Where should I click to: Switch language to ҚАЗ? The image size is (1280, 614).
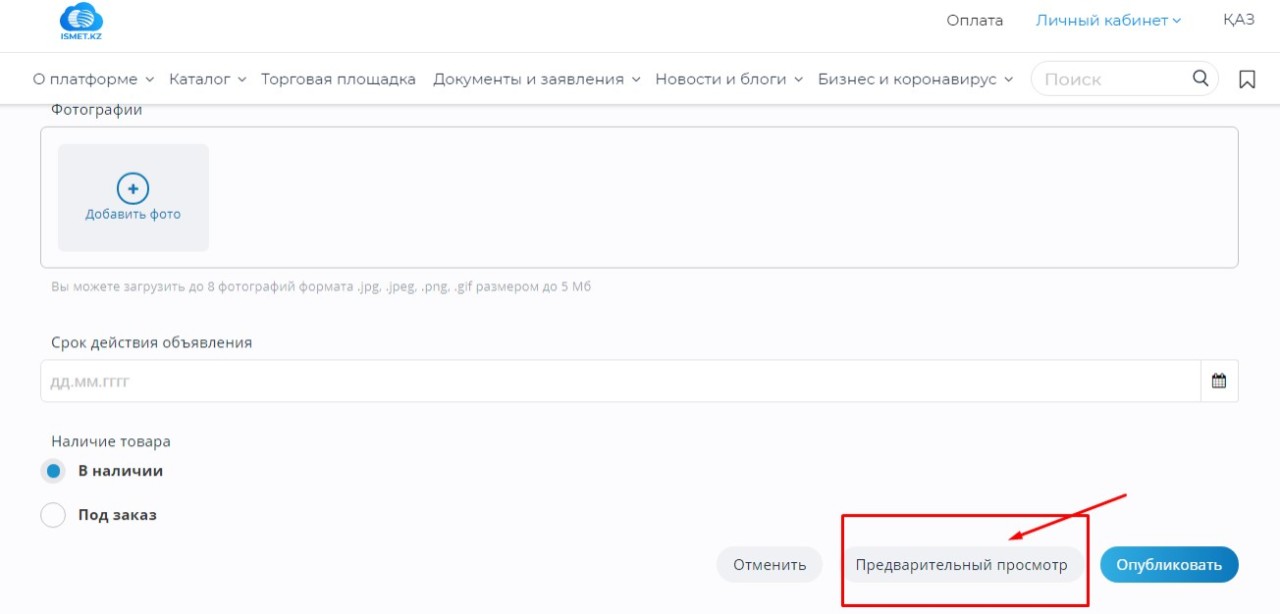point(1238,20)
